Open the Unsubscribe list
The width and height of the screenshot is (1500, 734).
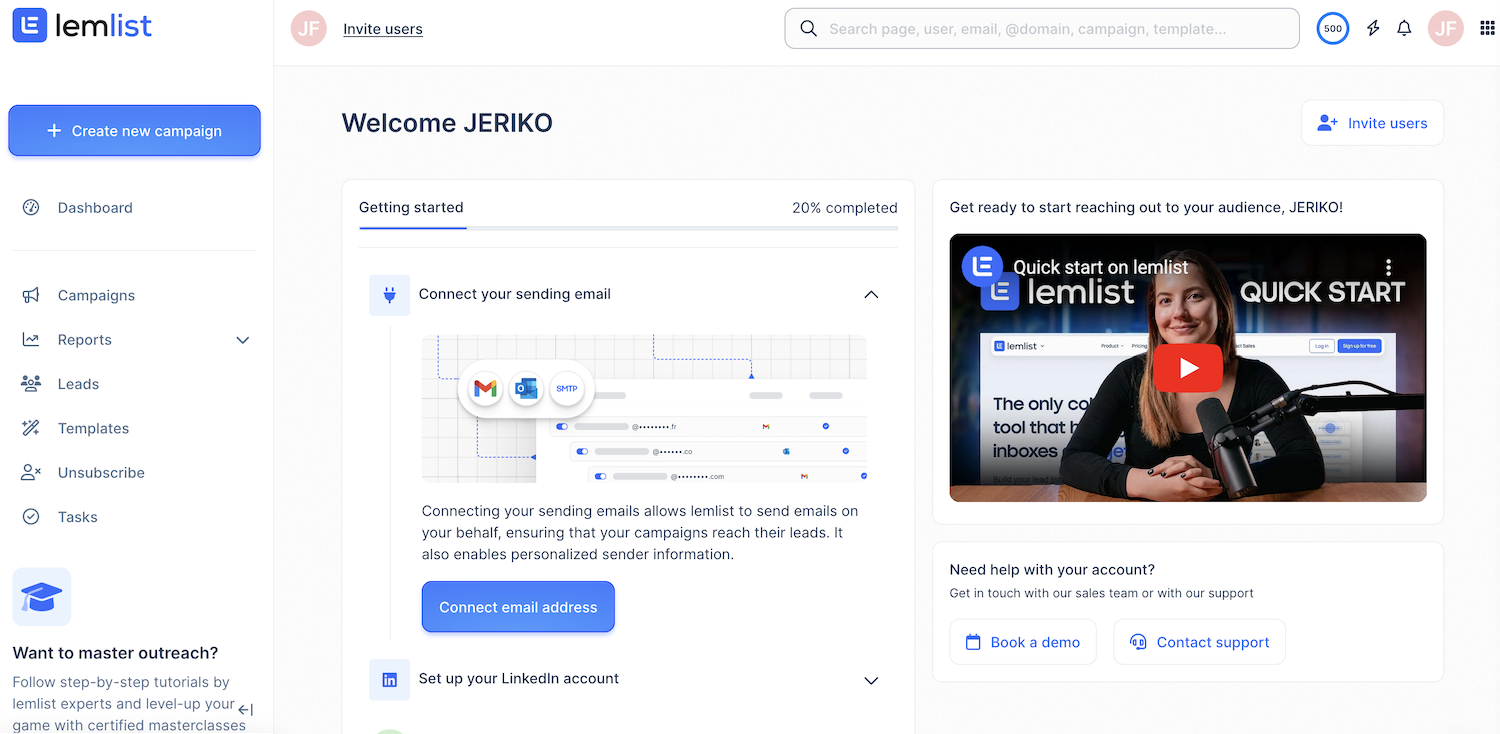click(101, 473)
